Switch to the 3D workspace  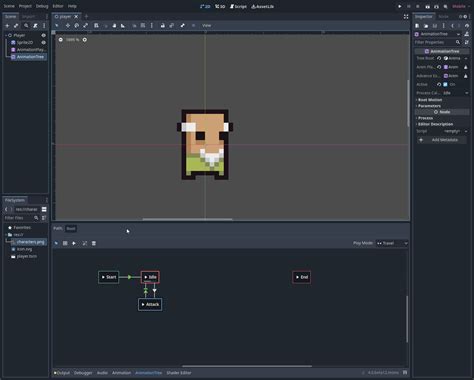click(x=220, y=6)
